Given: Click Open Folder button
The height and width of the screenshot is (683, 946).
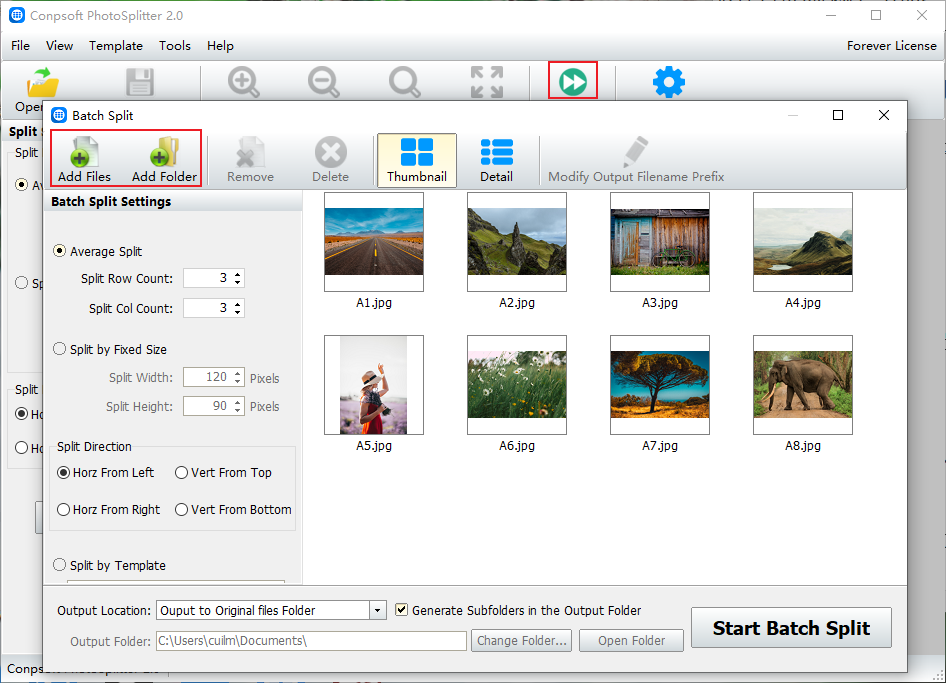Looking at the screenshot, I should (631, 640).
